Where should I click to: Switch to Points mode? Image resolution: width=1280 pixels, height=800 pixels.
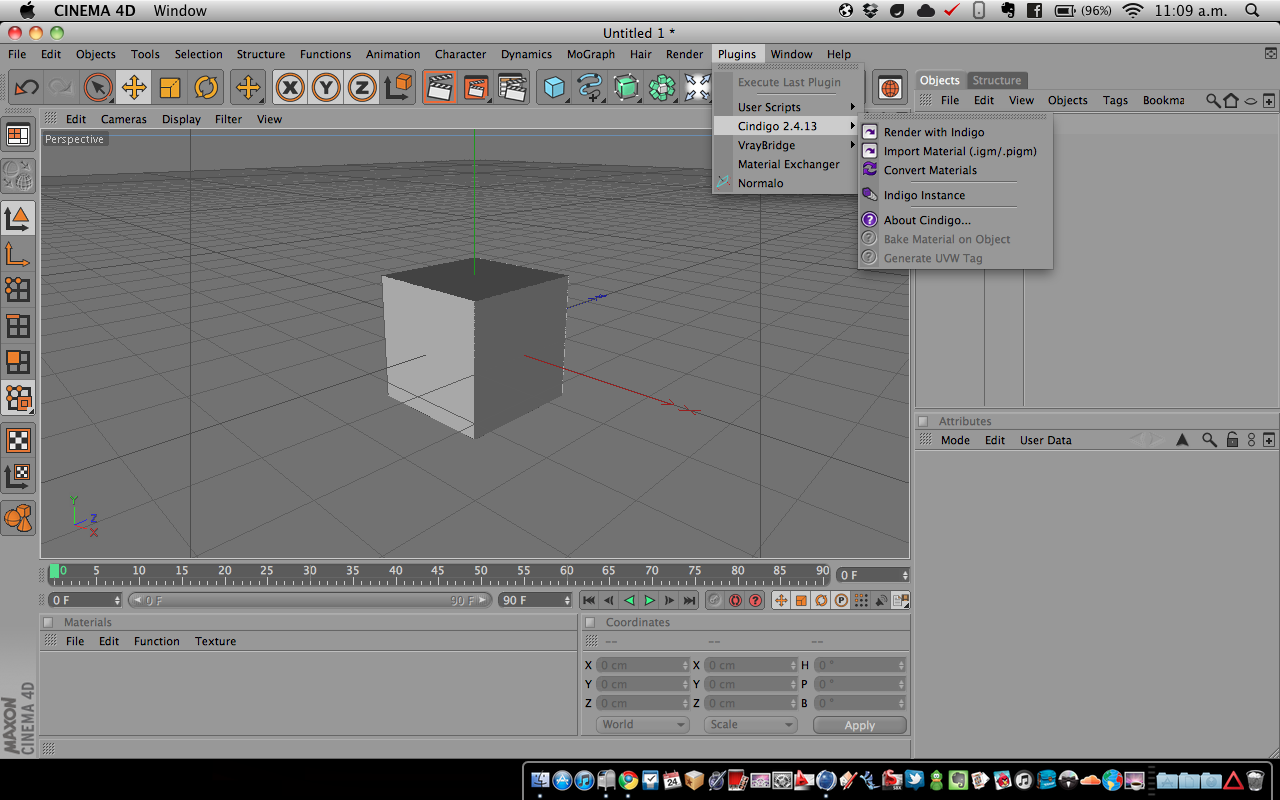coord(18,290)
